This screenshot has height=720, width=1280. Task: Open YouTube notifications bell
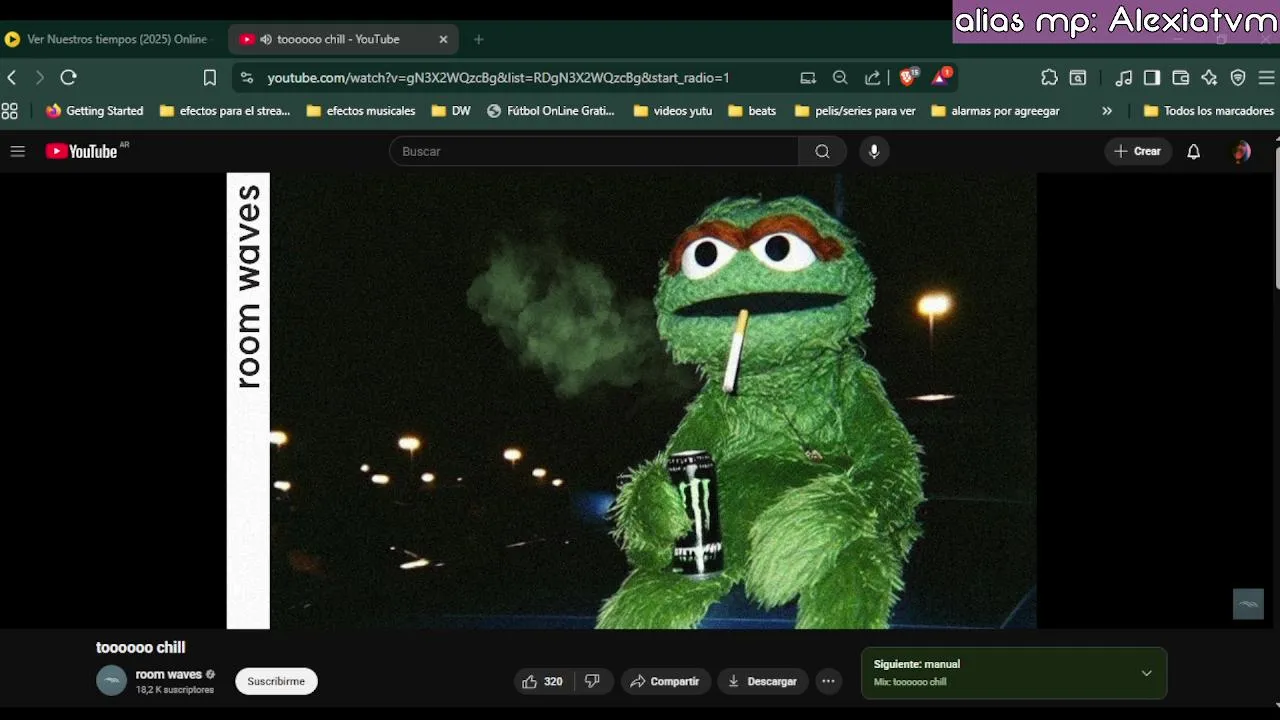point(1193,151)
